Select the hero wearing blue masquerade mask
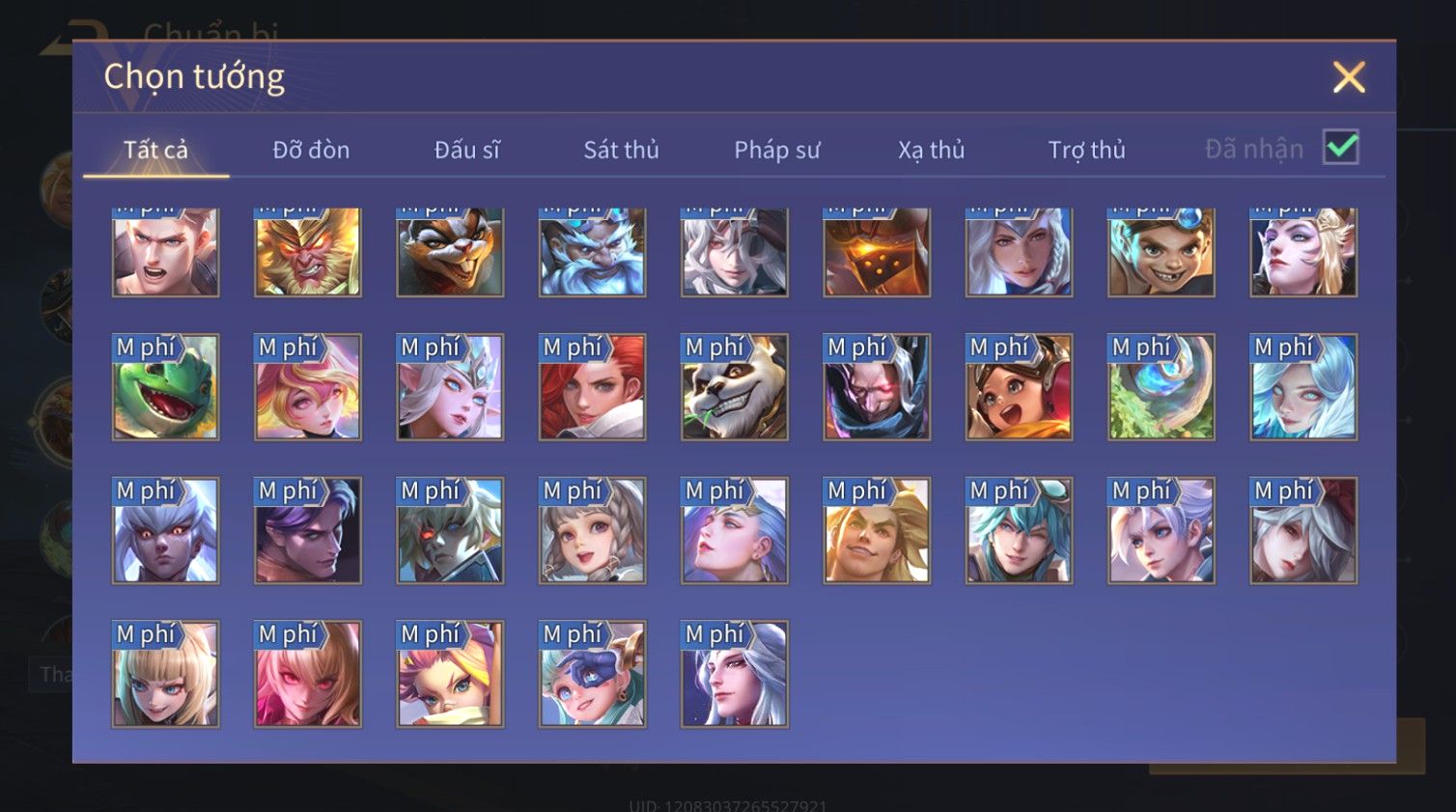This screenshot has height=812, width=1456. tap(592, 674)
